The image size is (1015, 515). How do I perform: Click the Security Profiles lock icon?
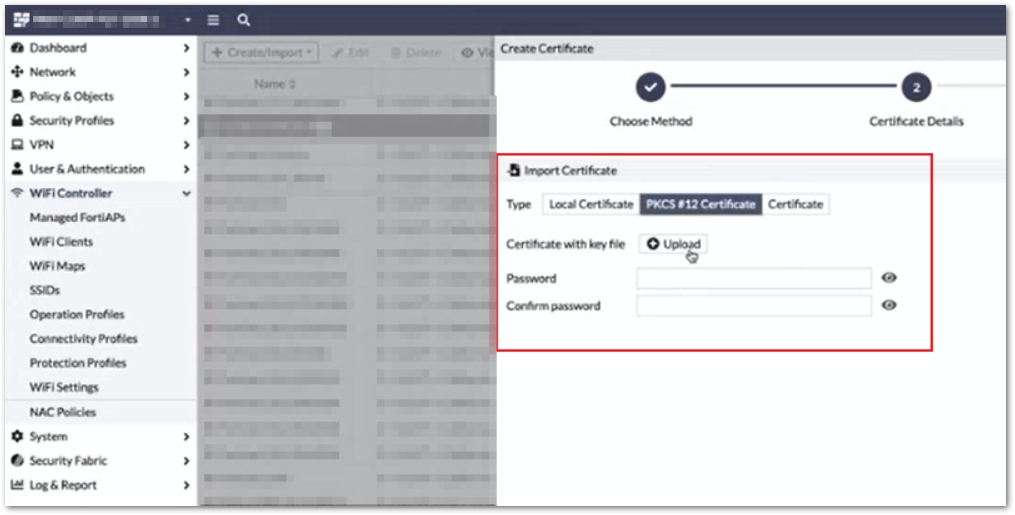tap(17, 120)
